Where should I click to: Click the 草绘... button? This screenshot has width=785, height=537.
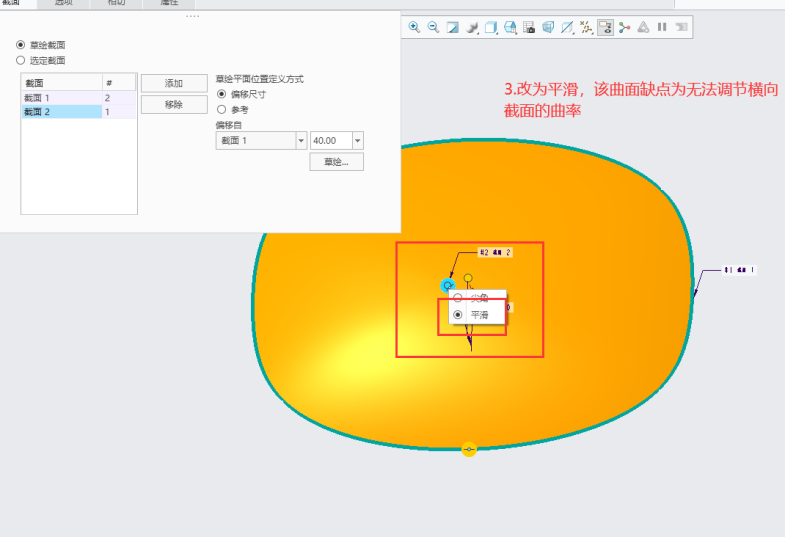[x=336, y=162]
